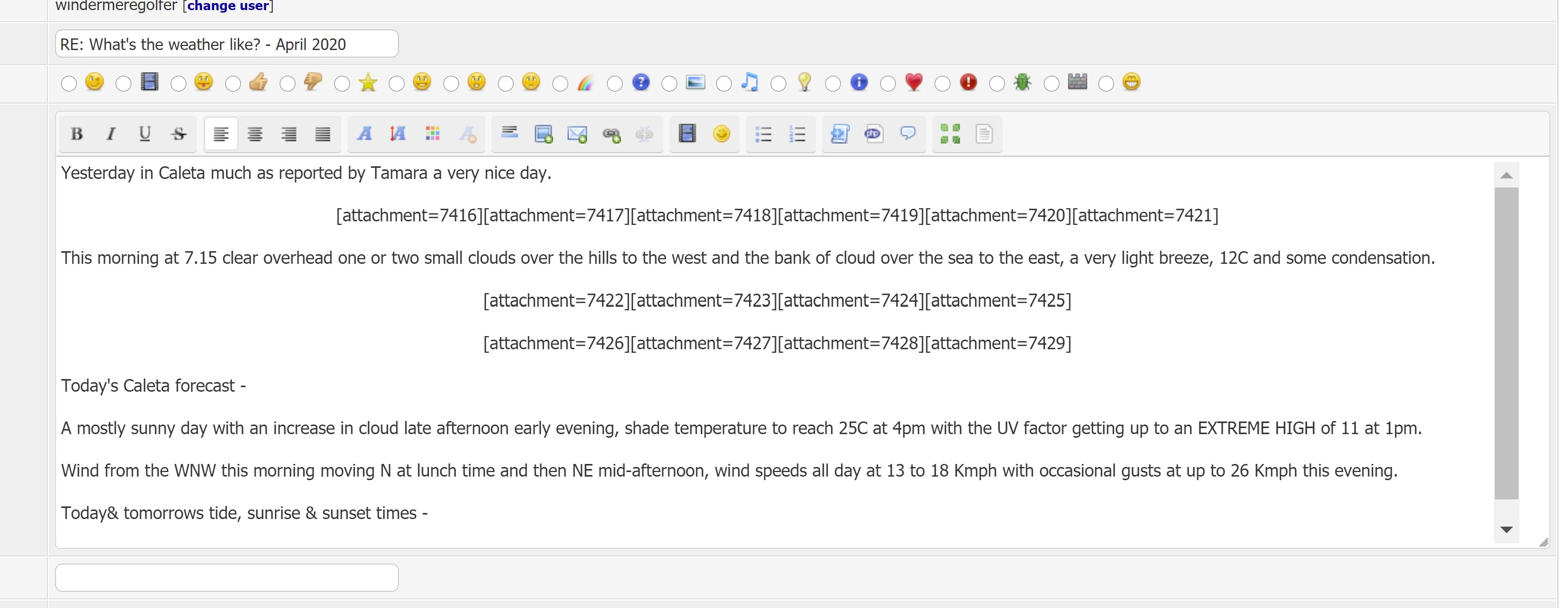The height and width of the screenshot is (608, 1568).
Task: Click the words 'EXTREME HIGH' in the message
Action: 1256,428
